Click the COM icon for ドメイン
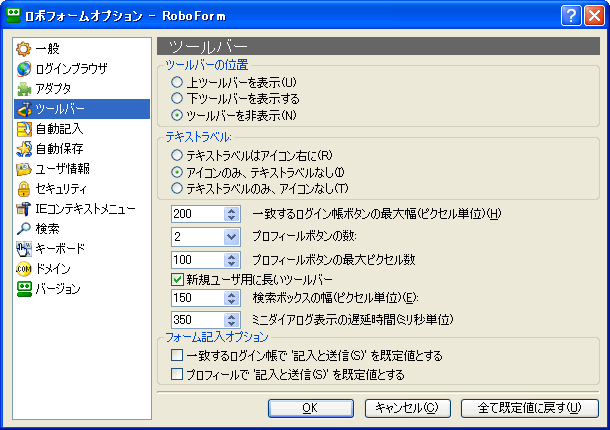 click(23, 269)
